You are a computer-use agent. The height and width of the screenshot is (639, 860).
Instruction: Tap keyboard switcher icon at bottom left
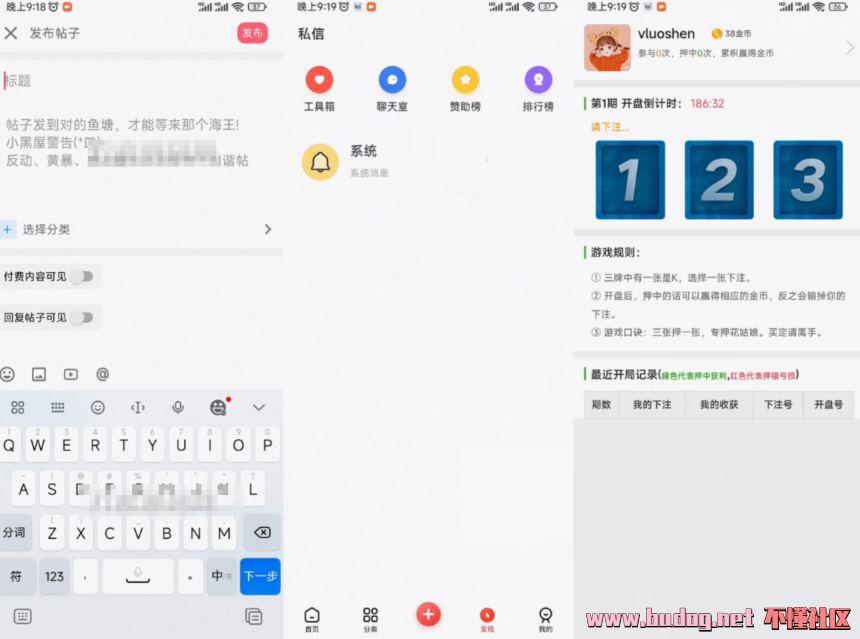point(22,617)
